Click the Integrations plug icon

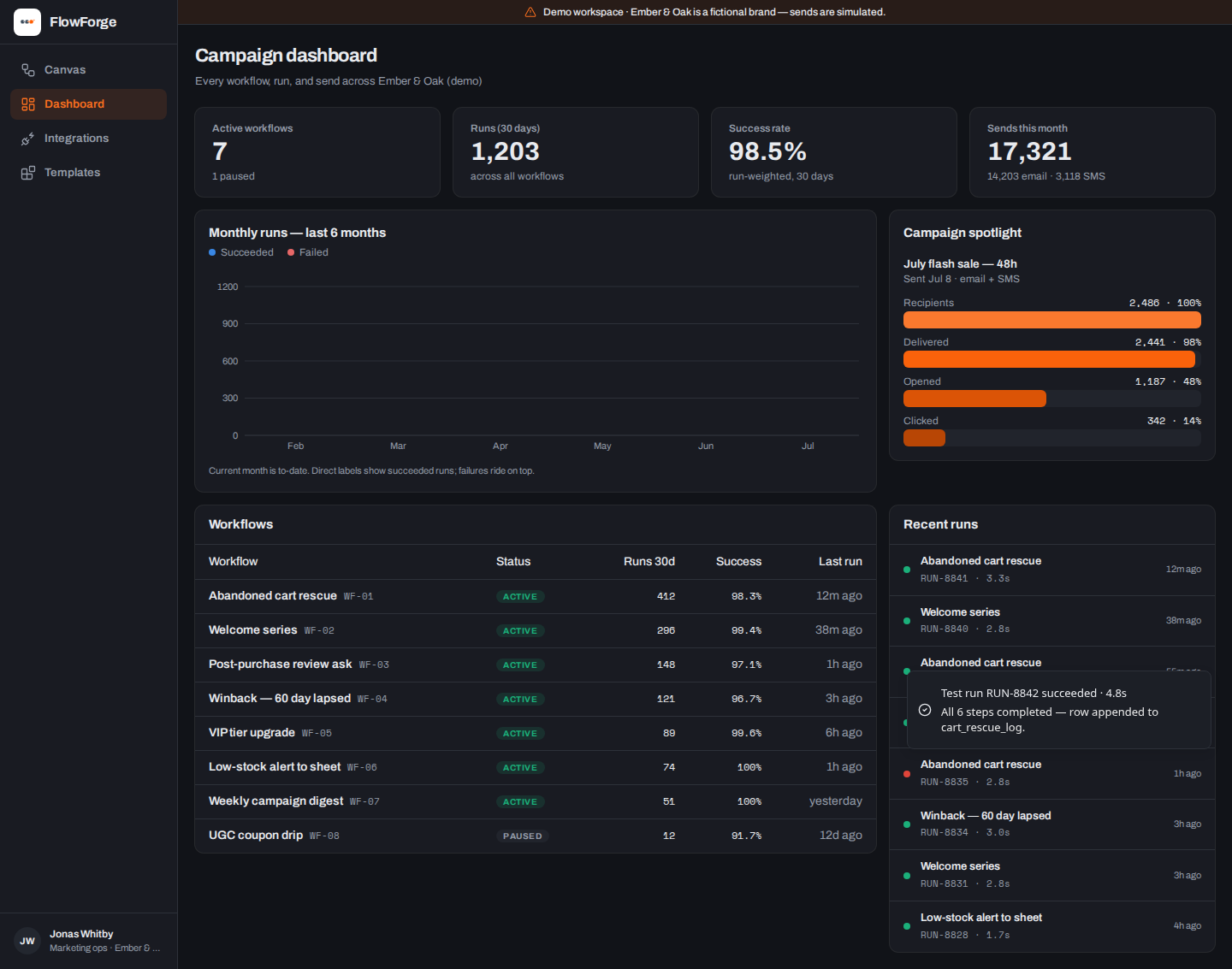(28, 139)
